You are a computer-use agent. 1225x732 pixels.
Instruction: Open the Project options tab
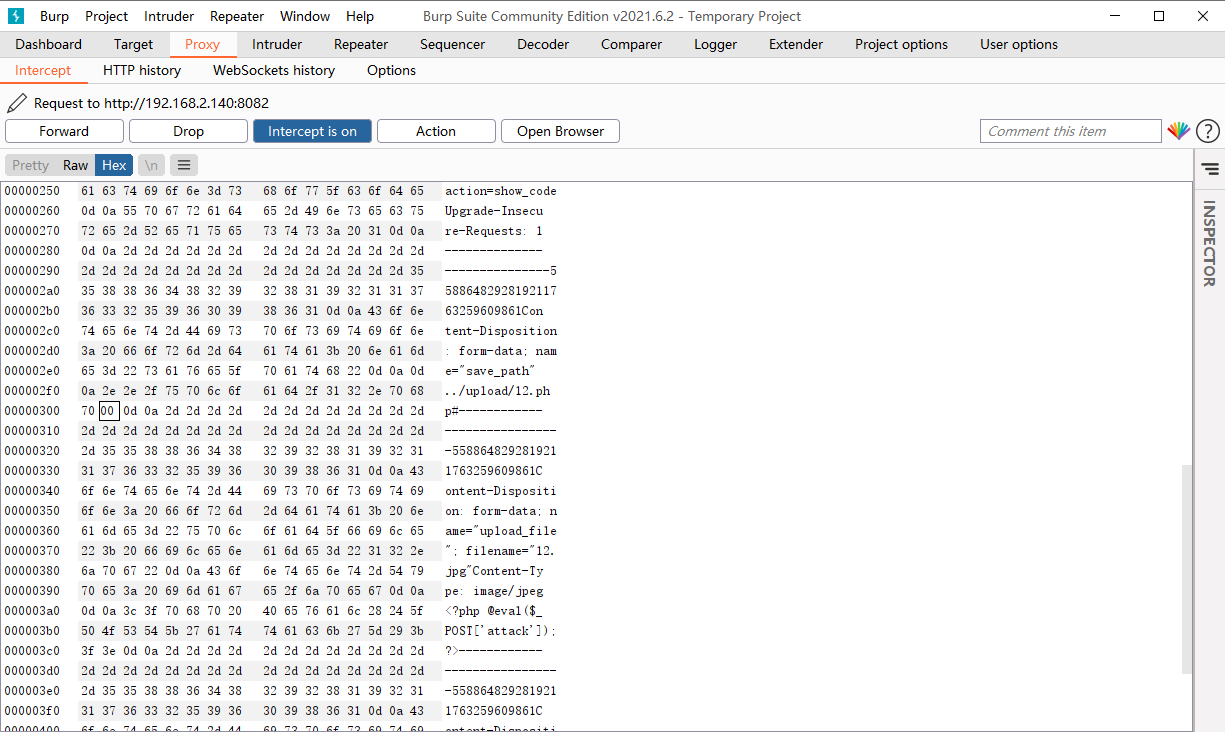901,44
